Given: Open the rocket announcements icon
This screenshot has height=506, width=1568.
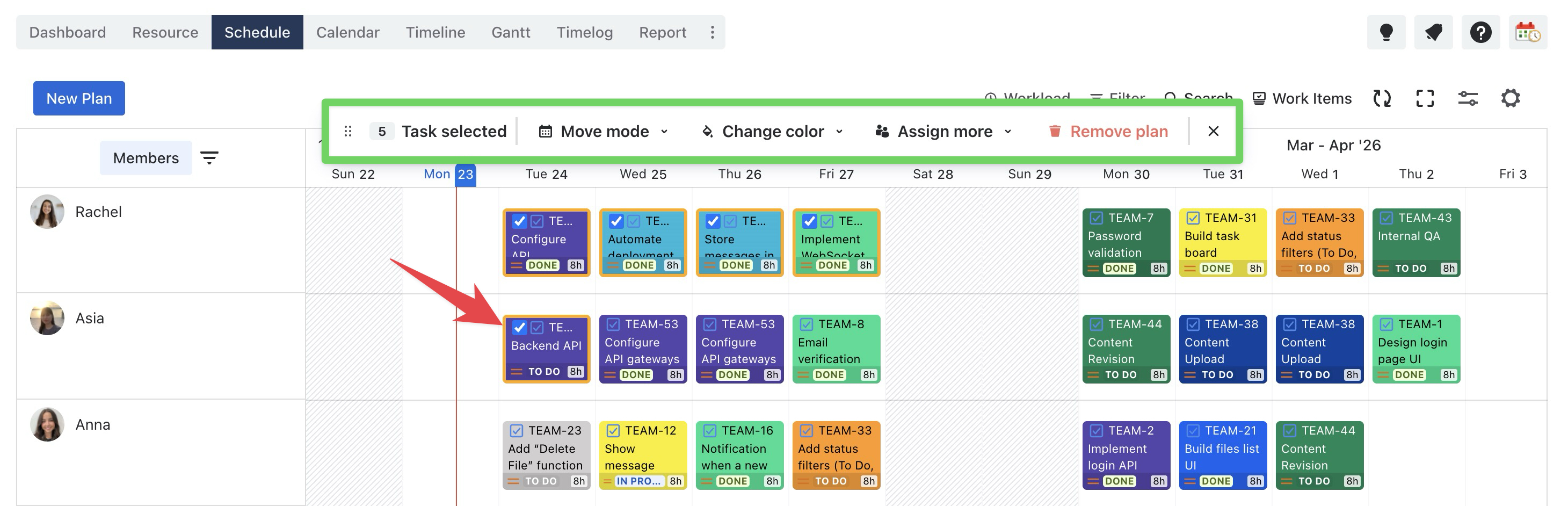Looking at the screenshot, I should tap(1433, 32).
